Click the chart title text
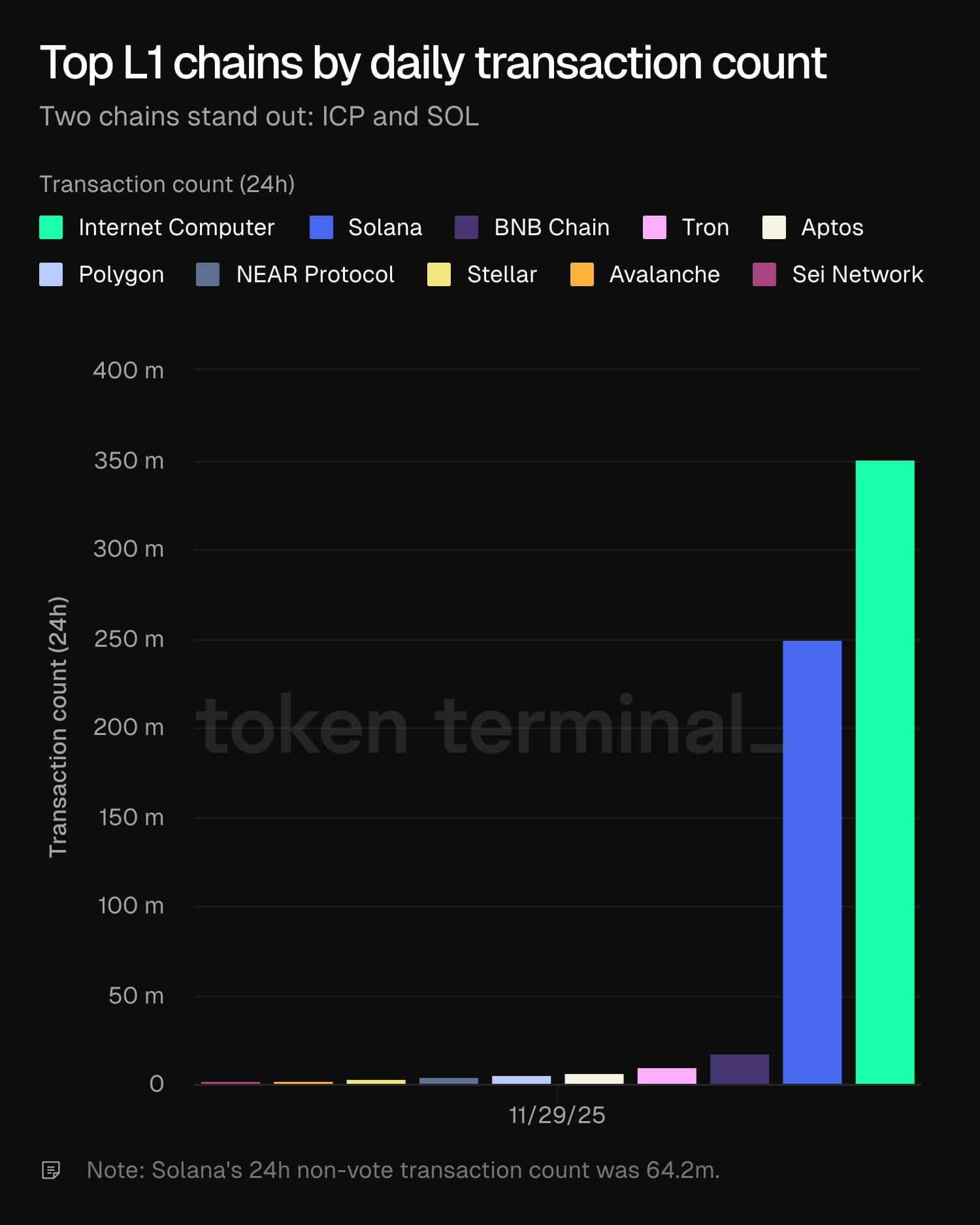The width and height of the screenshot is (980, 1225). [x=433, y=63]
